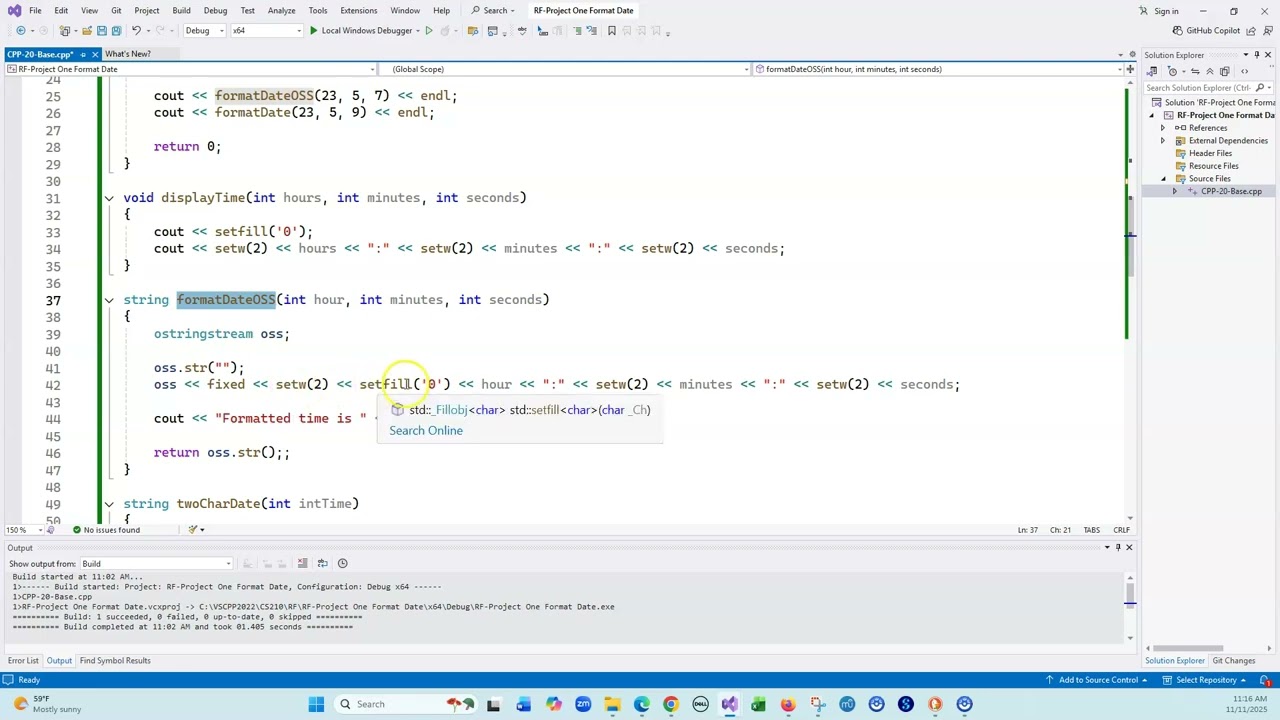
Task: Click the GitHub Copilot icon
Action: [1178, 30]
